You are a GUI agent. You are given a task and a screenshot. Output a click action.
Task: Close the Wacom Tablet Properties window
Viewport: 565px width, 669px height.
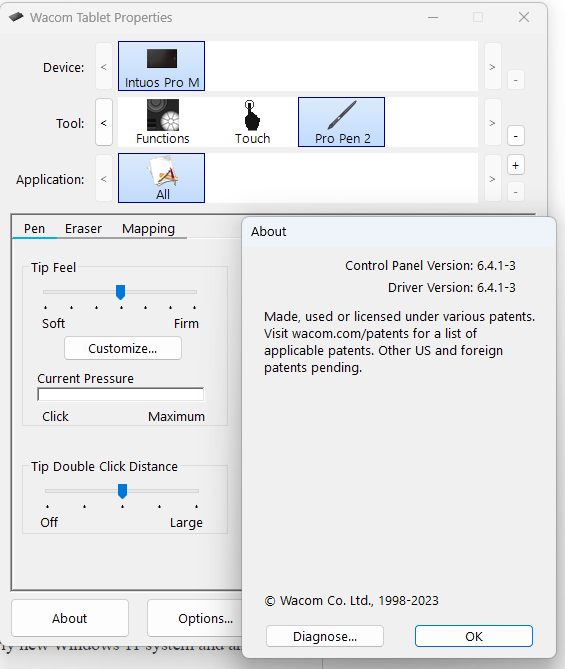pos(524,17)
